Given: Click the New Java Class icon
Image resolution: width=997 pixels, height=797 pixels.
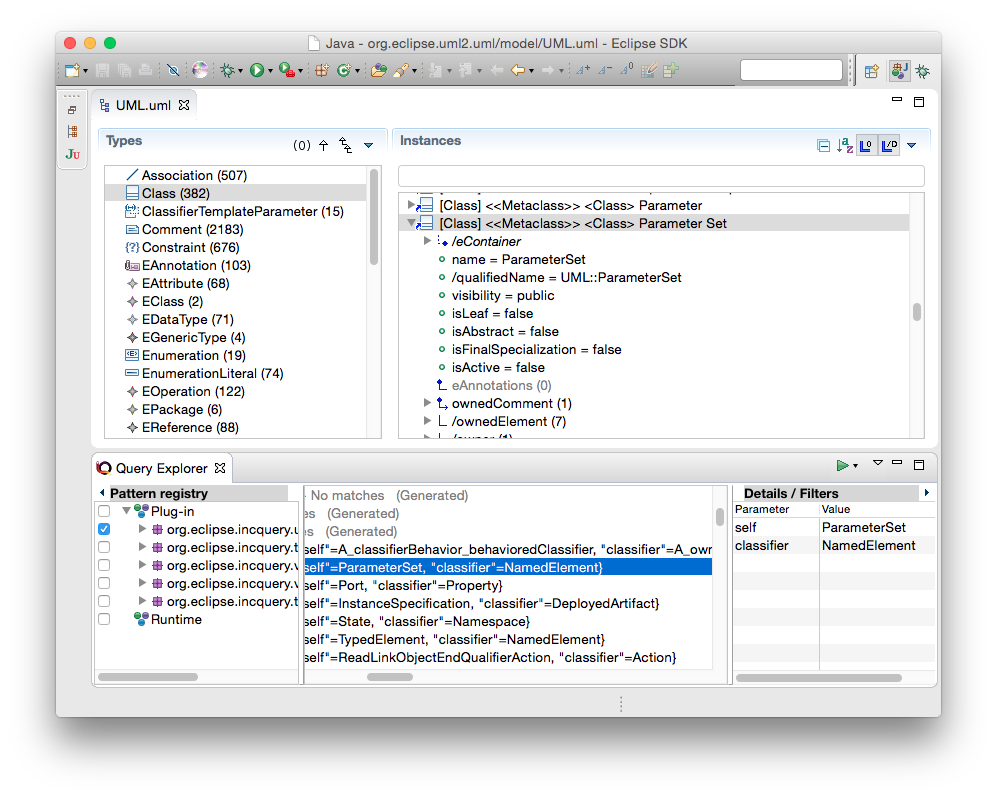Looking at the screenshot, I should click(344, 70).
